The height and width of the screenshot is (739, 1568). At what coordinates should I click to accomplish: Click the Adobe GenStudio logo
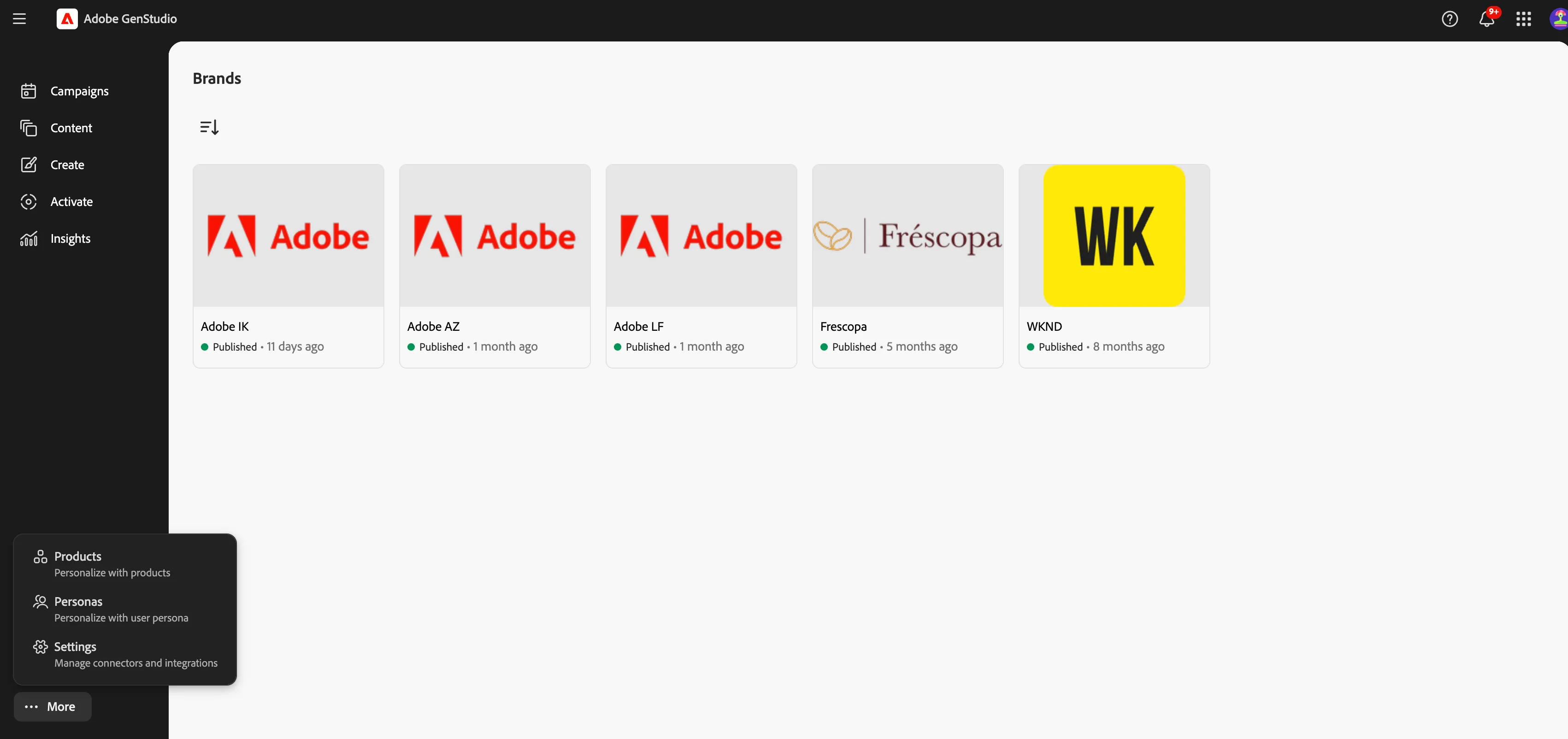[67, 19]
